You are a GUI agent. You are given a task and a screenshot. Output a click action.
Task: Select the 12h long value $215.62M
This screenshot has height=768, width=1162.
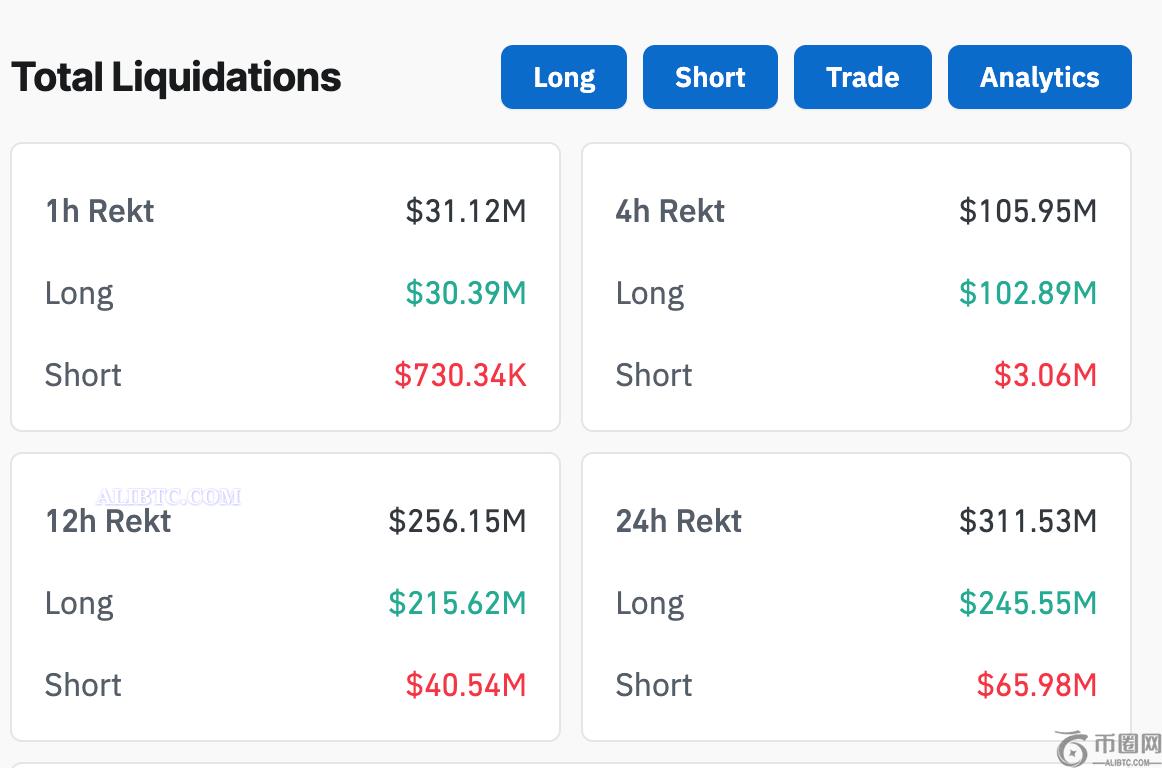[x=457, y=603]
